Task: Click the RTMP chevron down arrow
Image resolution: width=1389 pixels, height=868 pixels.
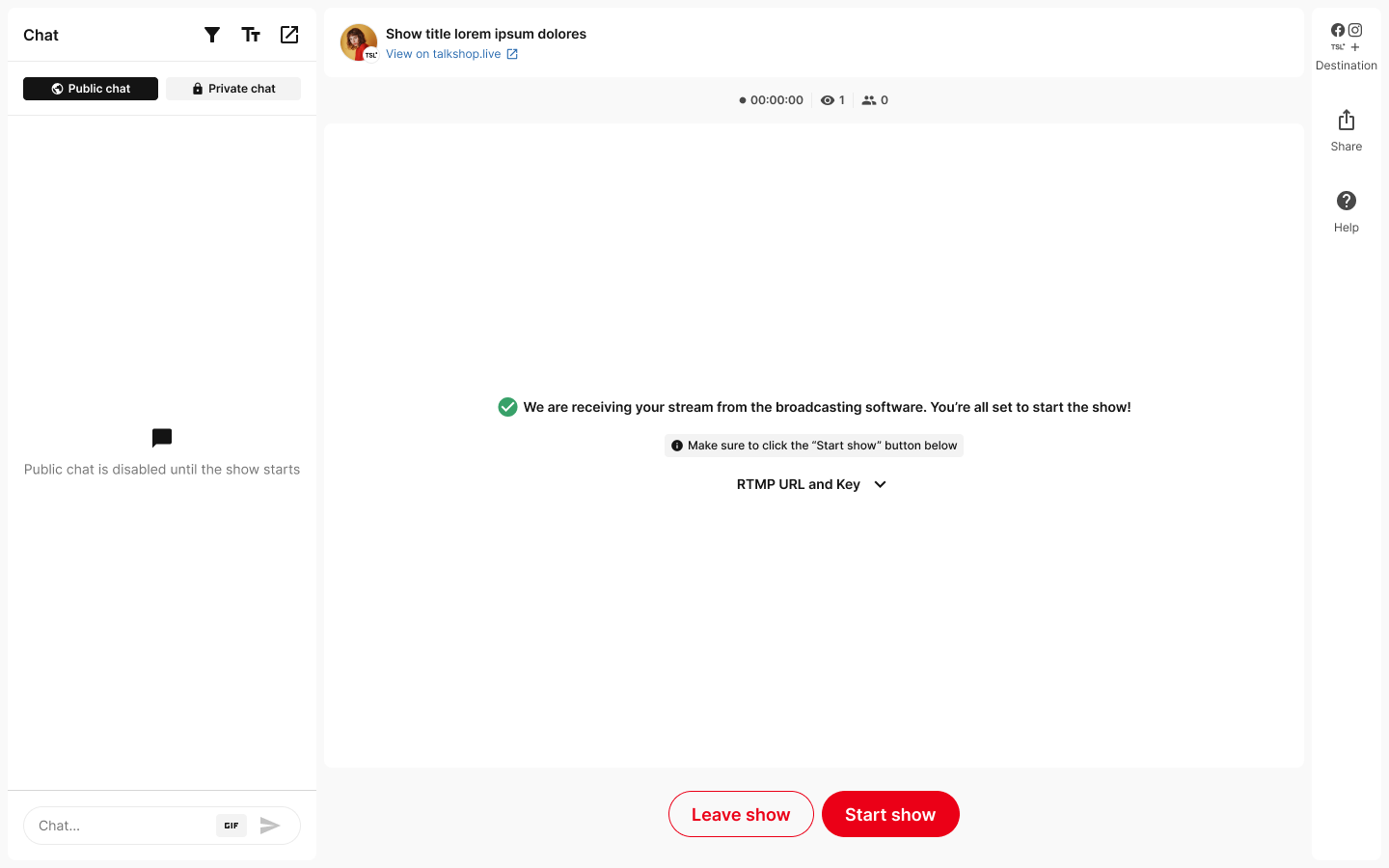Action: pos(880,484)
